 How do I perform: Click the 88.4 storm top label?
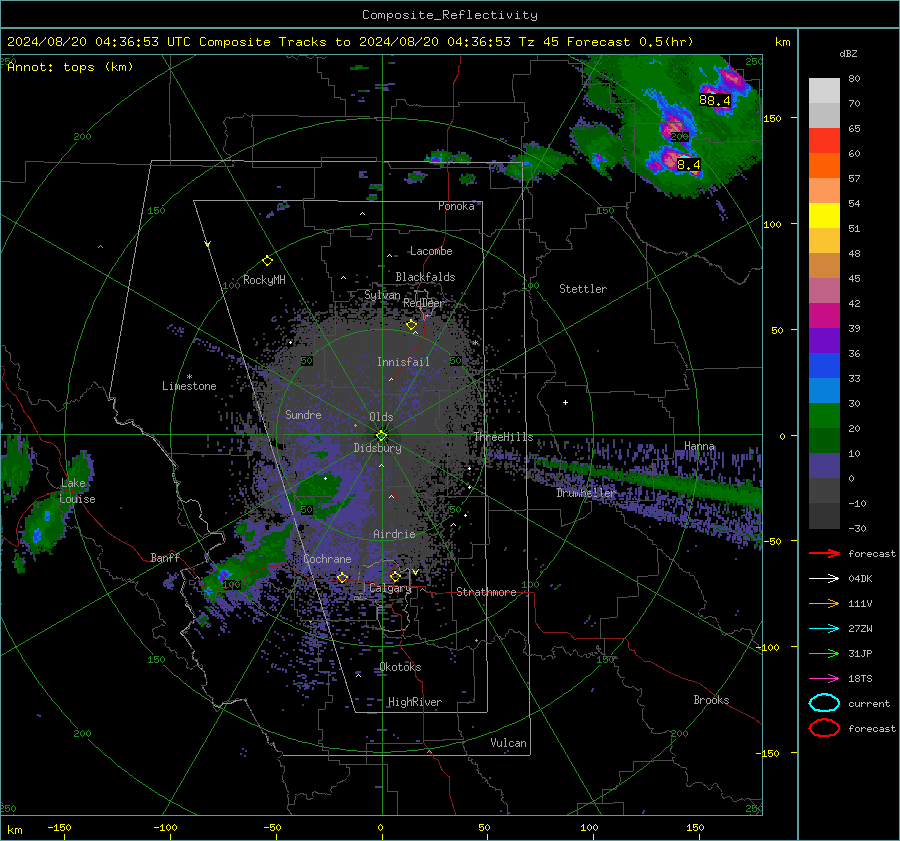click(715, 100)
